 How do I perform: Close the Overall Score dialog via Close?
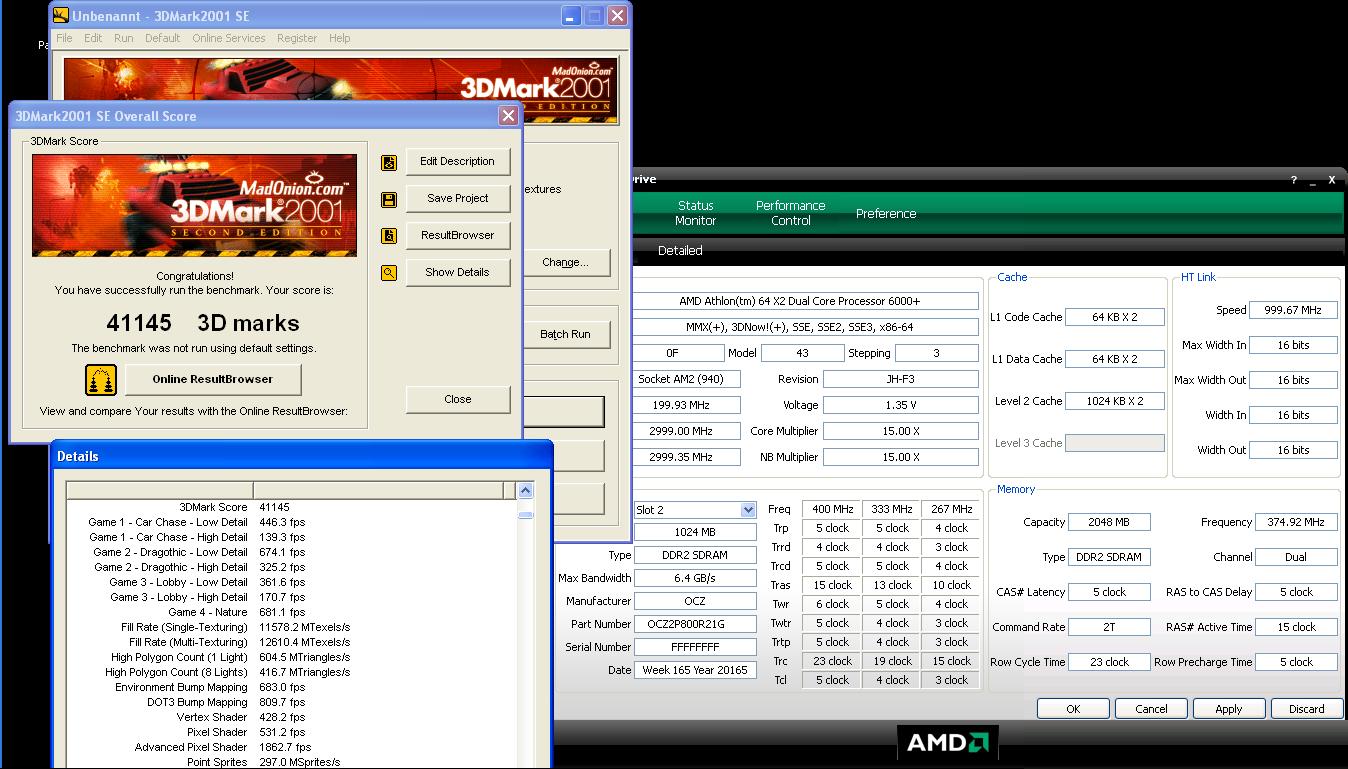click(457, 399)
